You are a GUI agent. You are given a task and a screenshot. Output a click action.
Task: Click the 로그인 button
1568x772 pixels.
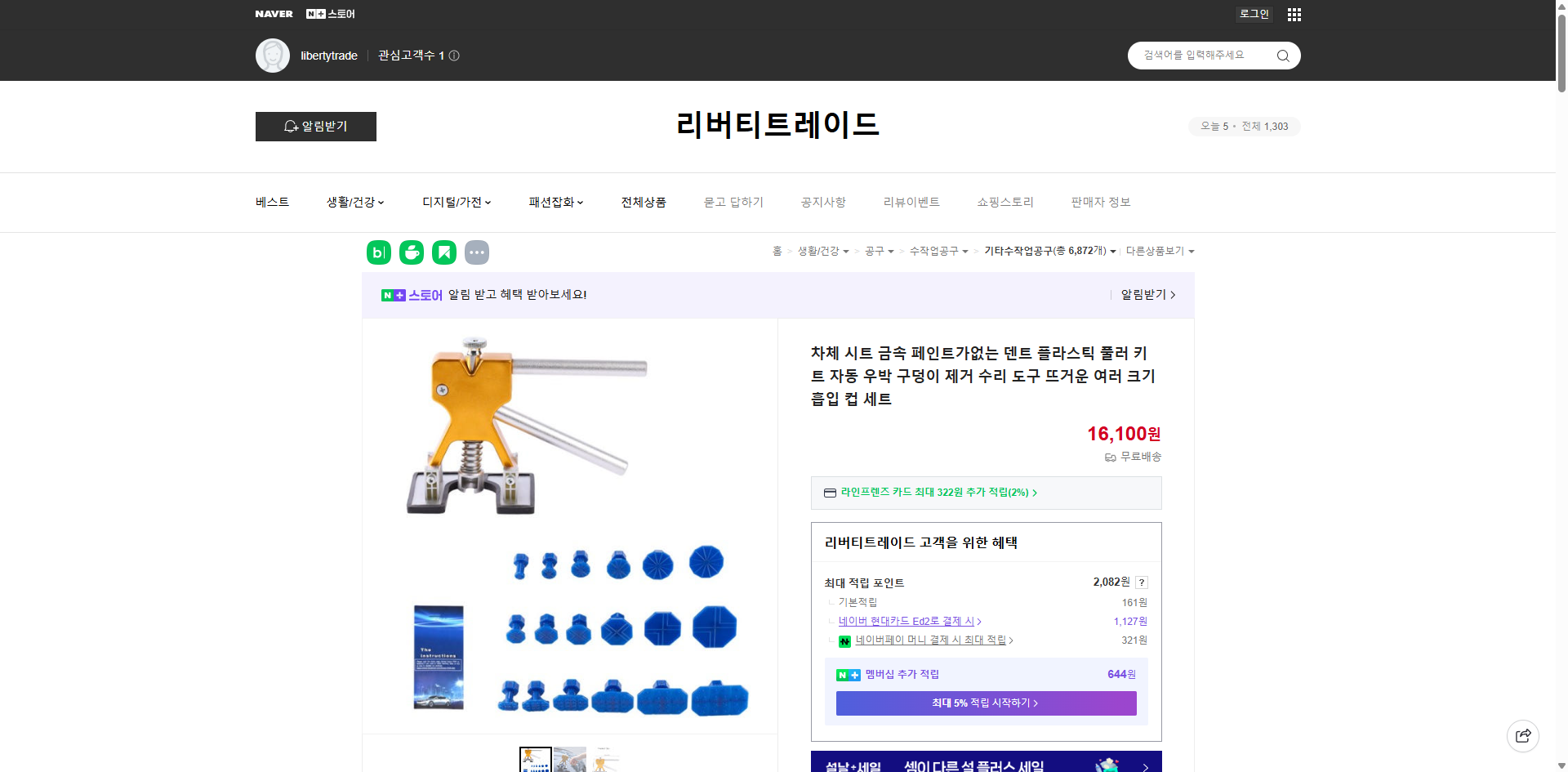[1254, 14]
